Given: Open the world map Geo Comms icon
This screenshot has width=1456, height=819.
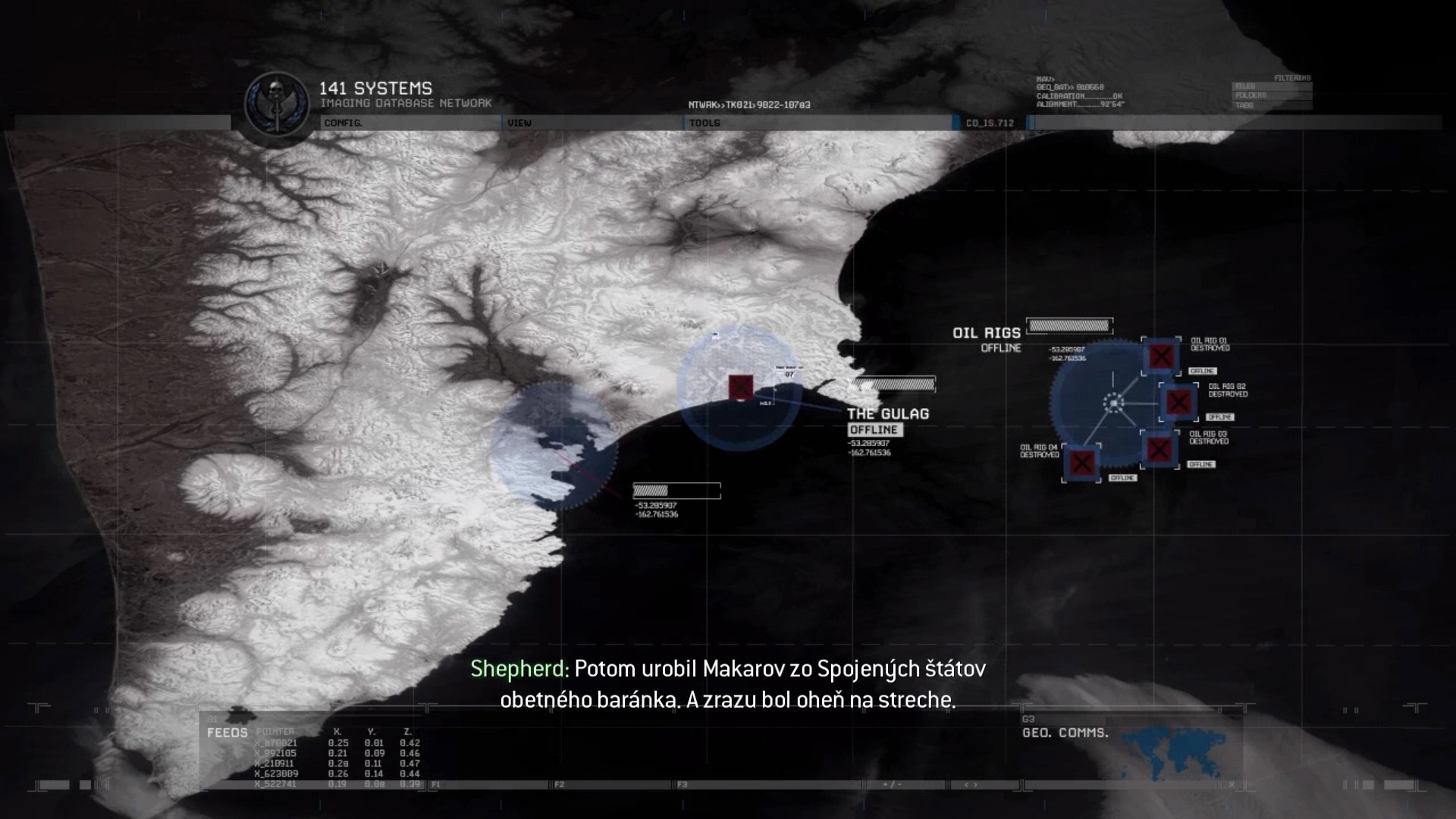Looking at the screenshot, I should pos(1174,753).
